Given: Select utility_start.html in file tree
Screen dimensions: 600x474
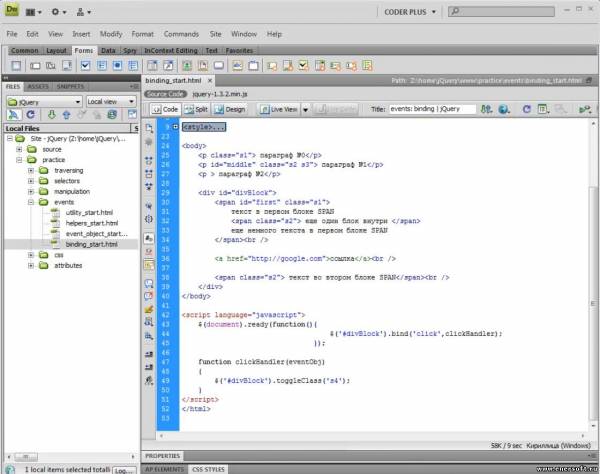Looking at the screenshot, I should pyautogui.click(x=89, y=212).
